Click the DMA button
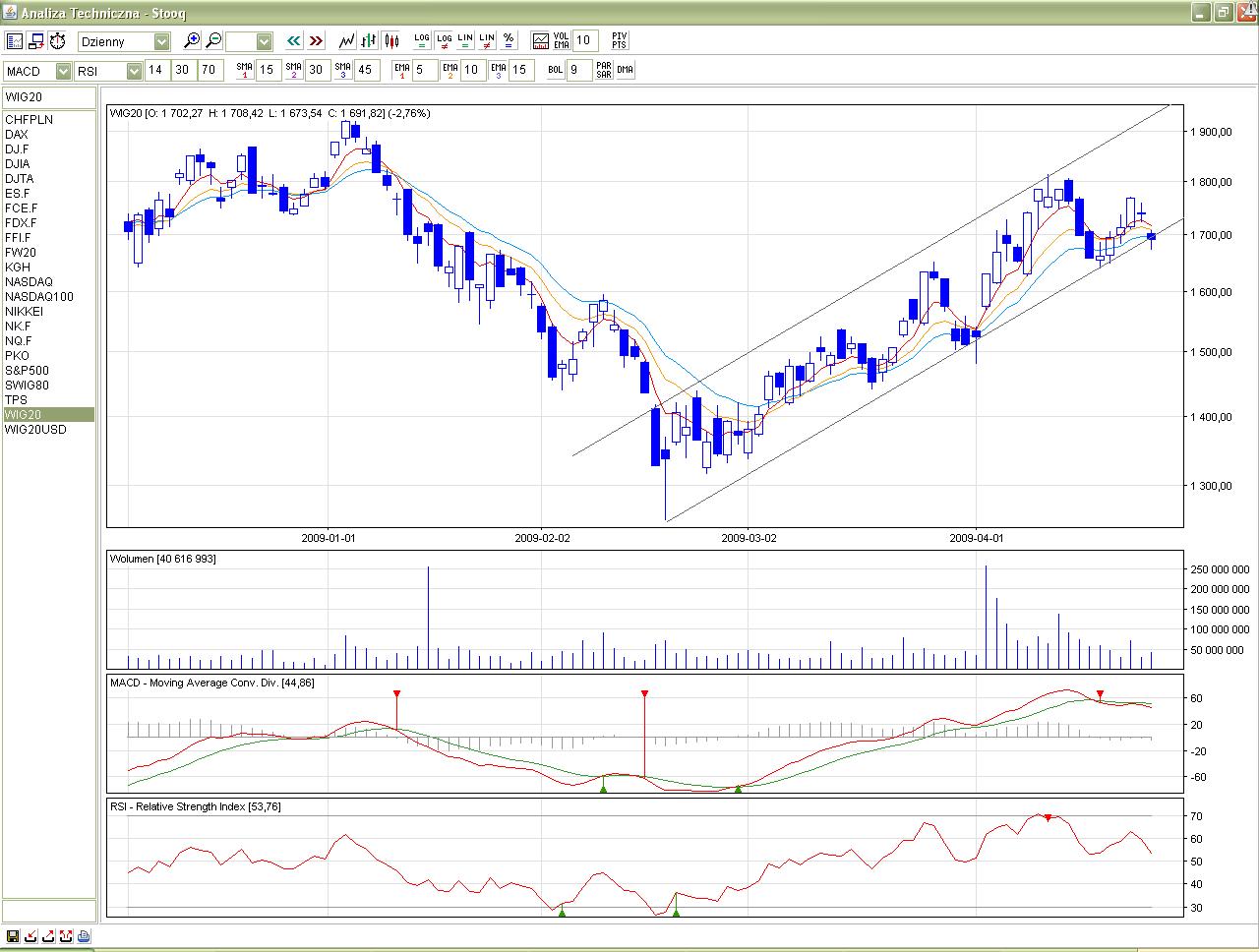The image size is (1259, 952). click(x=625, y=70)
